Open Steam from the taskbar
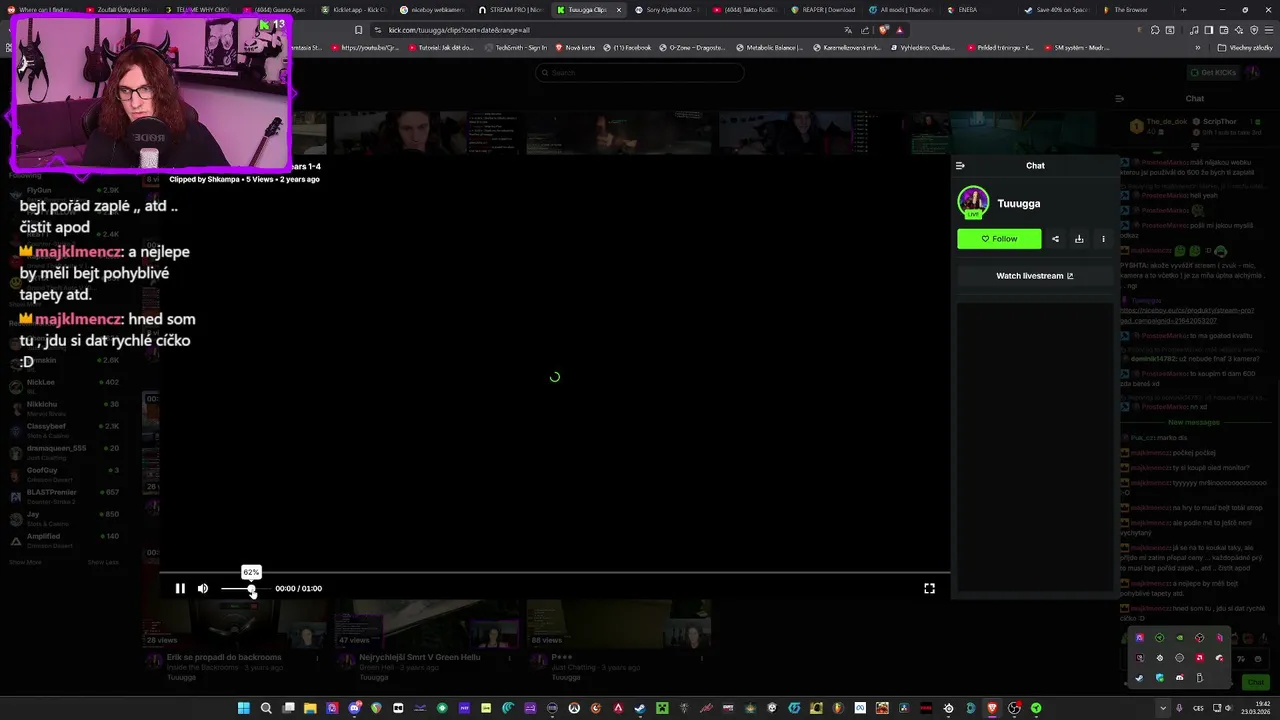The image size is (1280, 720). pyautogui.click(x=640, y=708)
